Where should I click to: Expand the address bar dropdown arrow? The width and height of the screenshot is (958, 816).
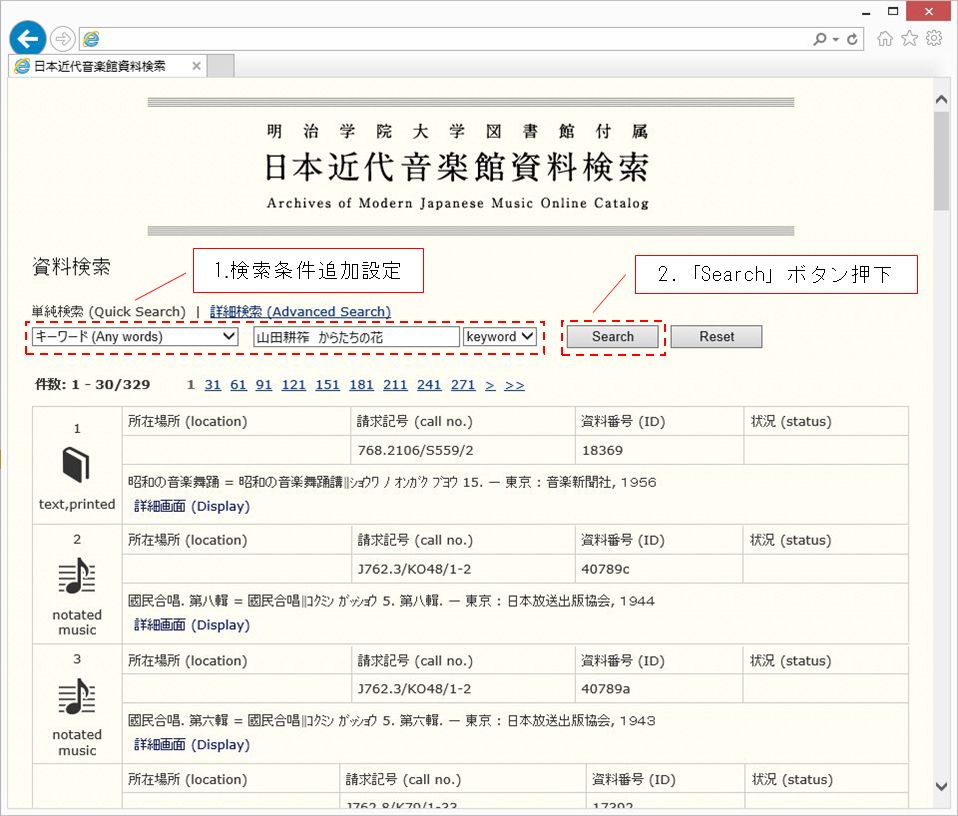[x=837, y=40]
